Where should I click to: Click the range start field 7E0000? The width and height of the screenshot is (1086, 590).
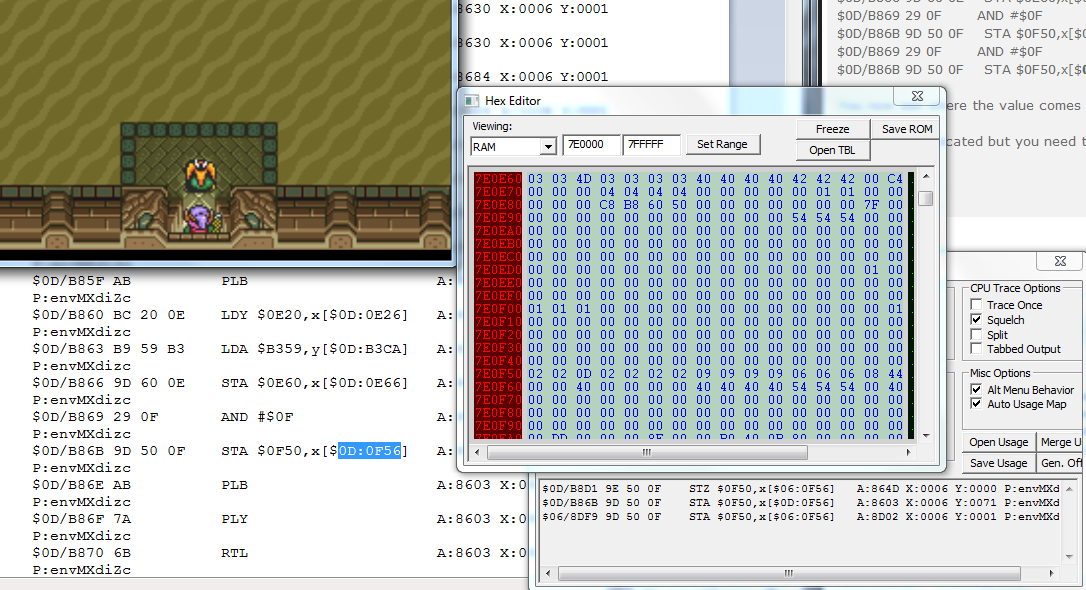coord(591,144)
